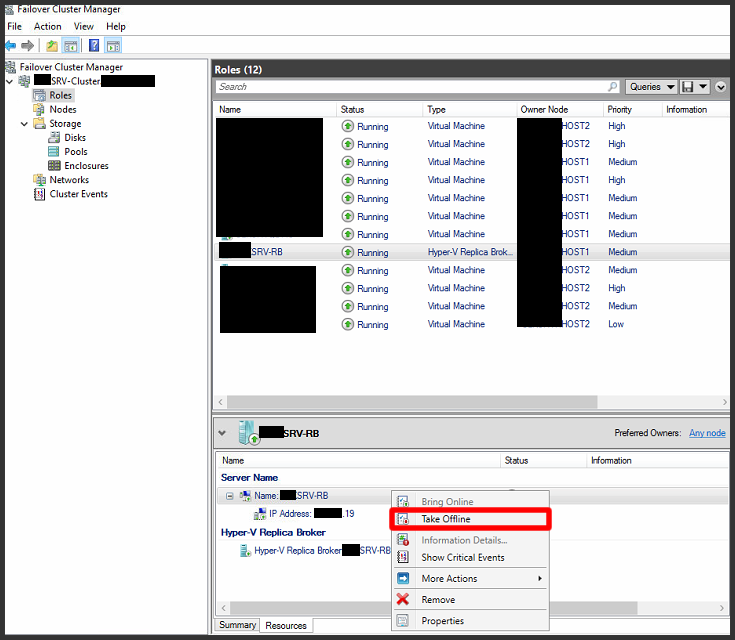Click the Forward arrow toolbar icon

pos(28,46)
